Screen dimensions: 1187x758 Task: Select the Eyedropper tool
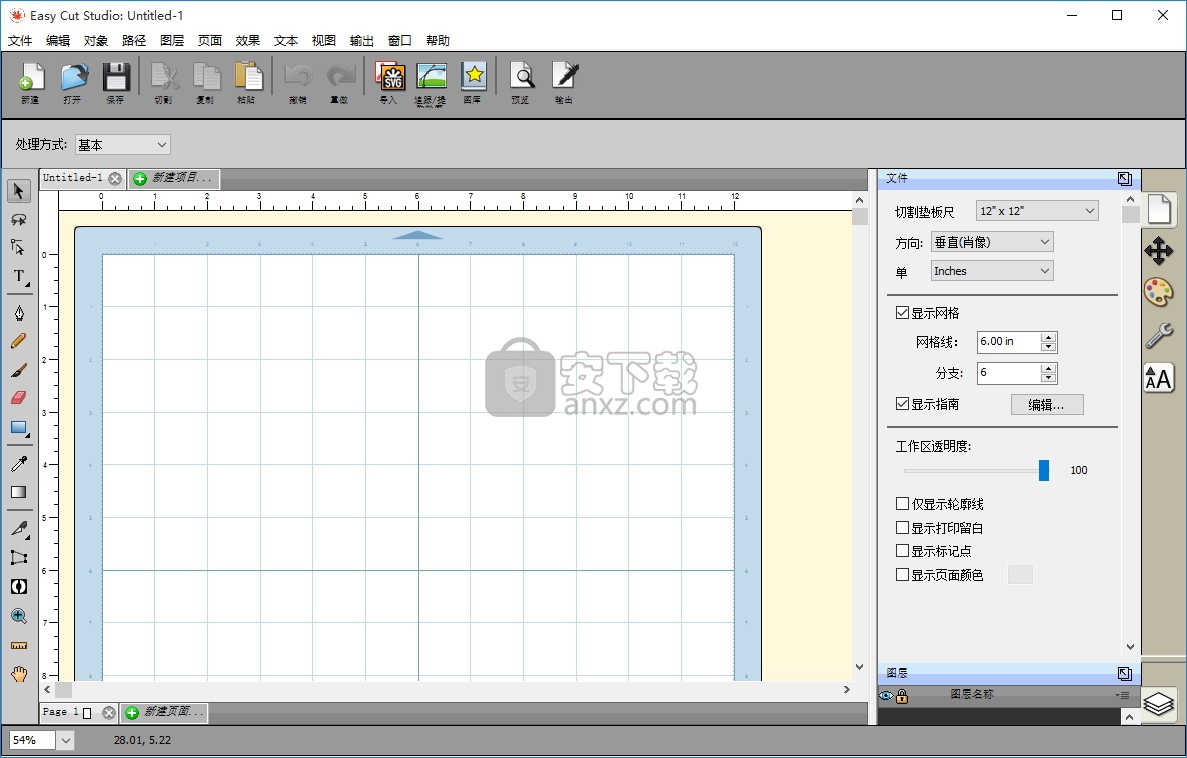point(19,463)
